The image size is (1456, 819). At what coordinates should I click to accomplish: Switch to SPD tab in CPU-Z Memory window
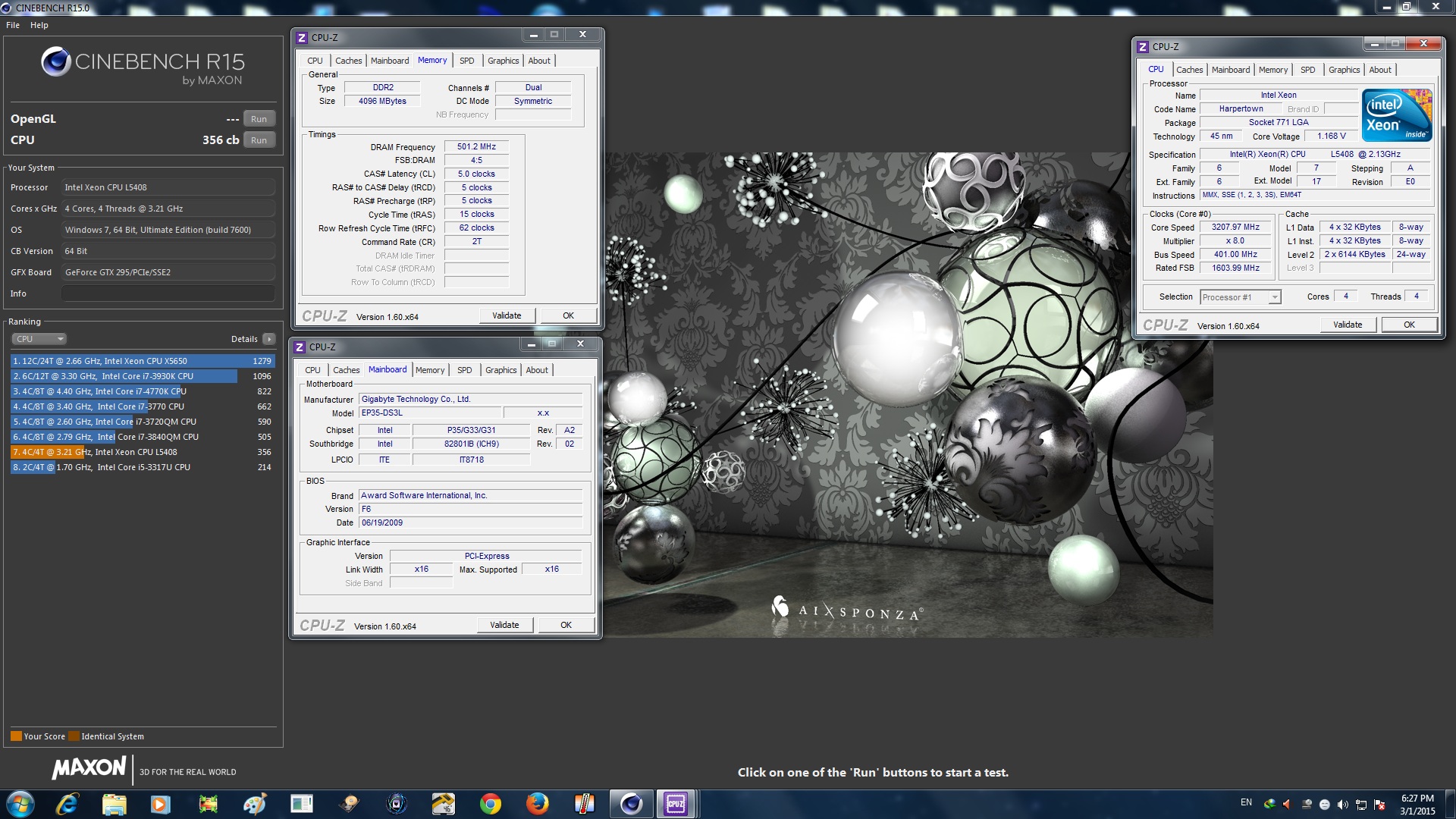(467, 61)
